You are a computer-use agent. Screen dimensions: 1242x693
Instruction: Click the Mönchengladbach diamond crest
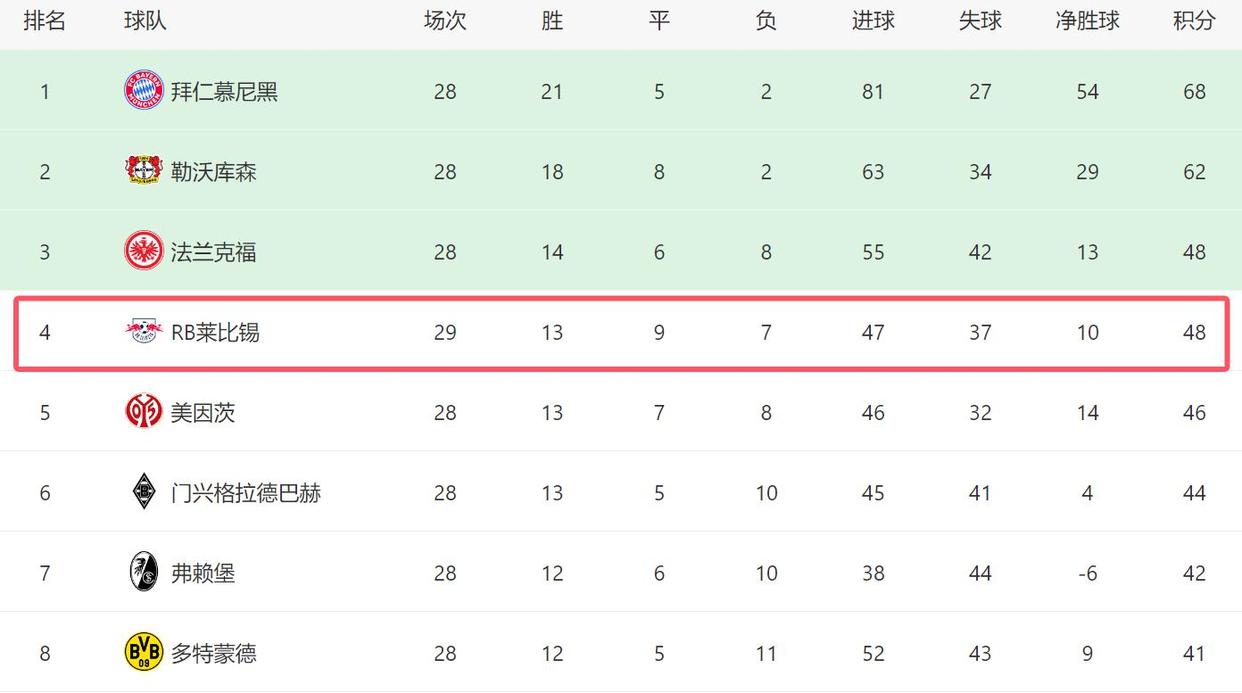pyautogui.click(x=144, y=492)
